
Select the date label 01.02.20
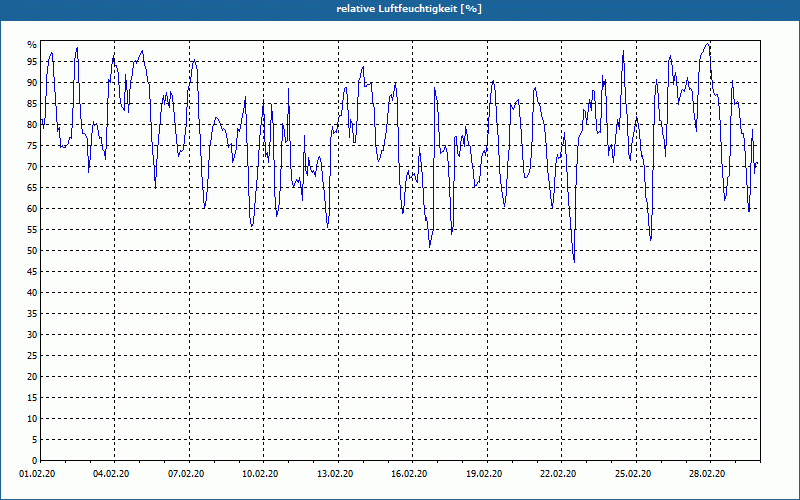[x=37, y=474]
